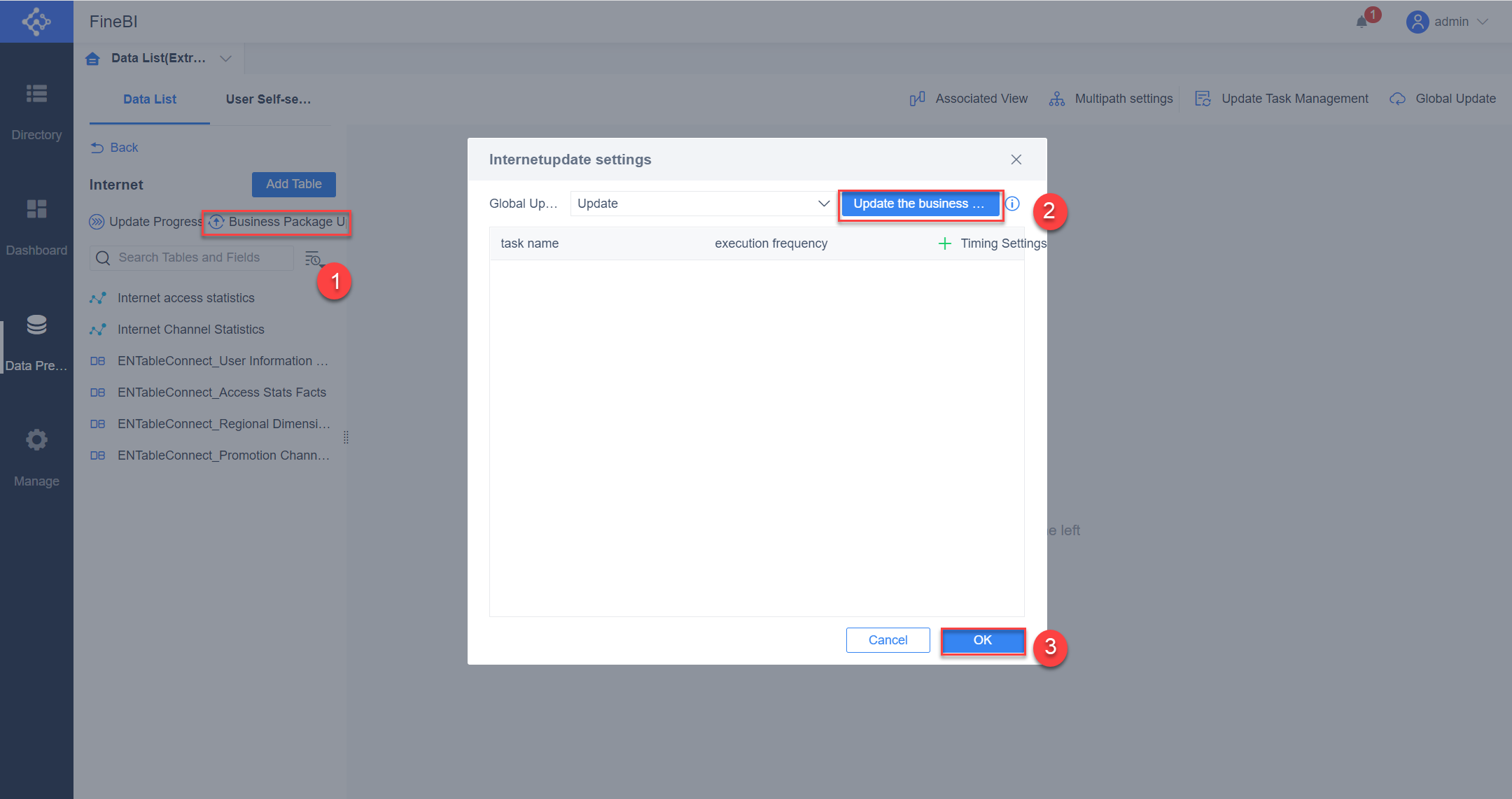Click the panel resize handle beside table list

coord(346,438)
